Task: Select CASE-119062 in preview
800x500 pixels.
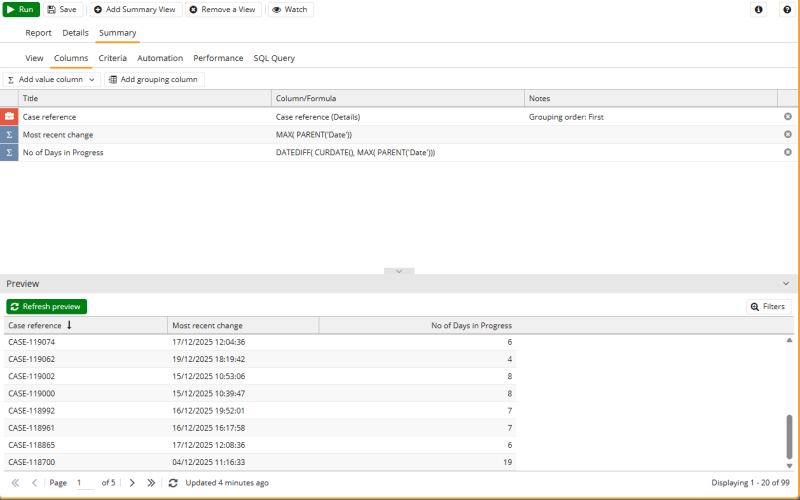Action: [x=32, y=359]
